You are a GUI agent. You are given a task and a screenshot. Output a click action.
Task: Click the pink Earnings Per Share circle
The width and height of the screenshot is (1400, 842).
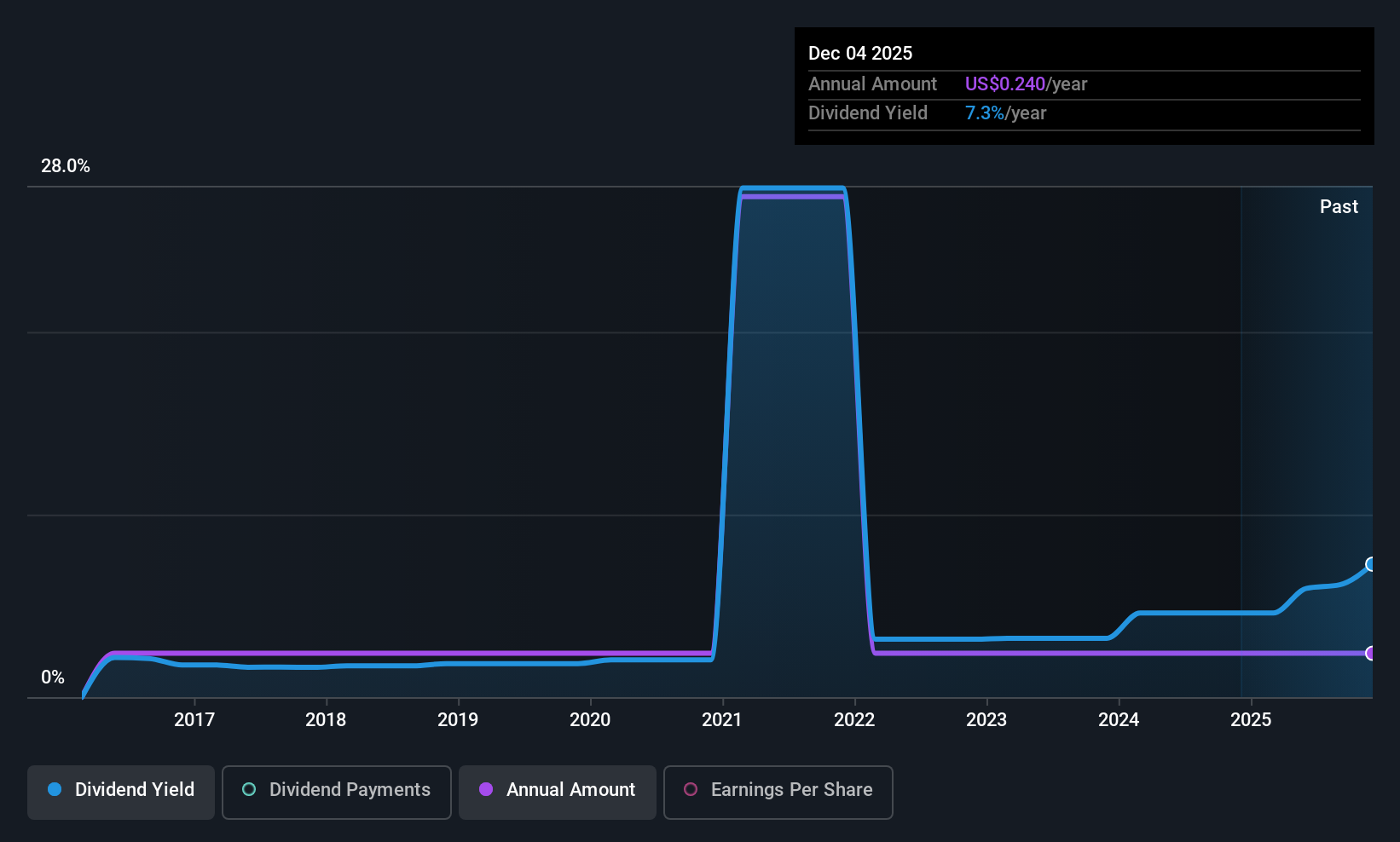point(691,789)
